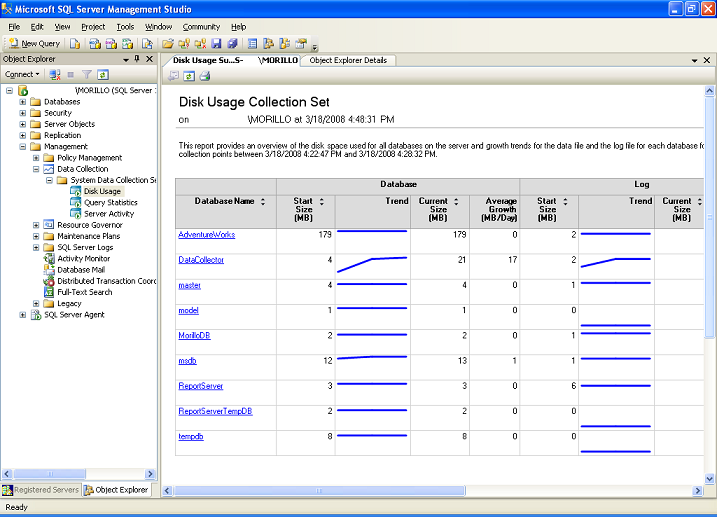The width and height of the screenshot is (717, 517).
Task: Click the MORILLO server node icon
Action: tap(23, 91)
